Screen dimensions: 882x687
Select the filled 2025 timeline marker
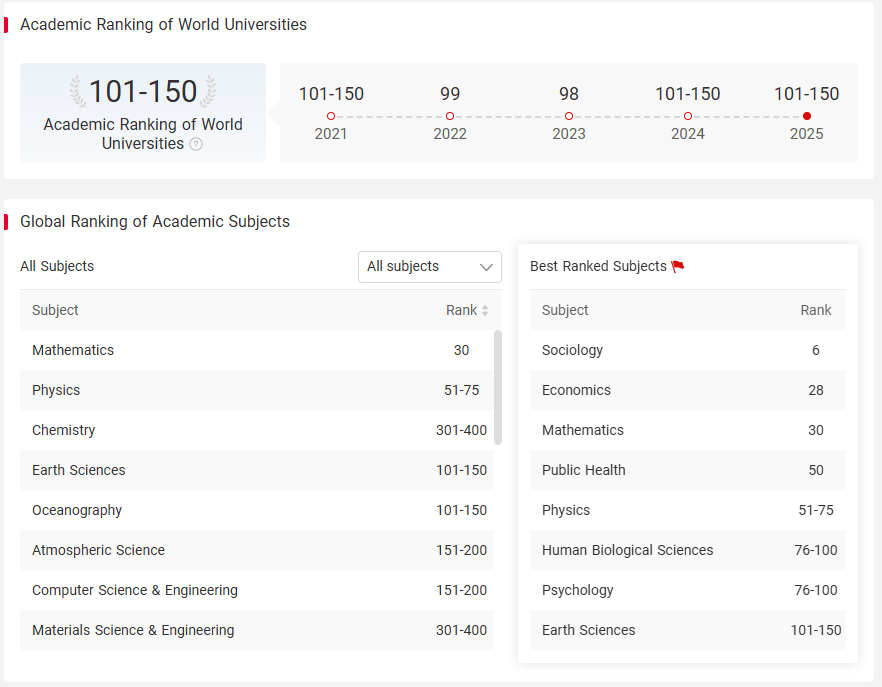(x=807, y=116)
